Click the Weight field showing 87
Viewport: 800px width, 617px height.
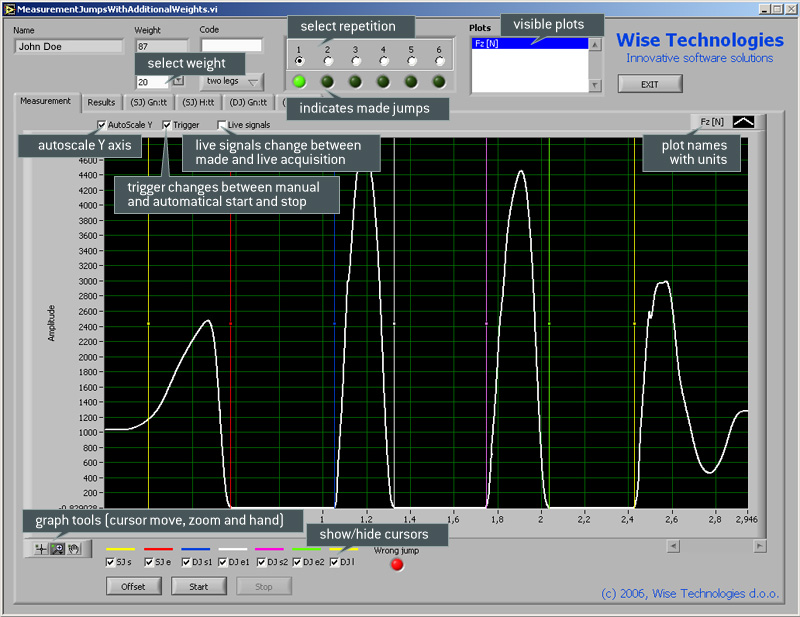(161, 46)
